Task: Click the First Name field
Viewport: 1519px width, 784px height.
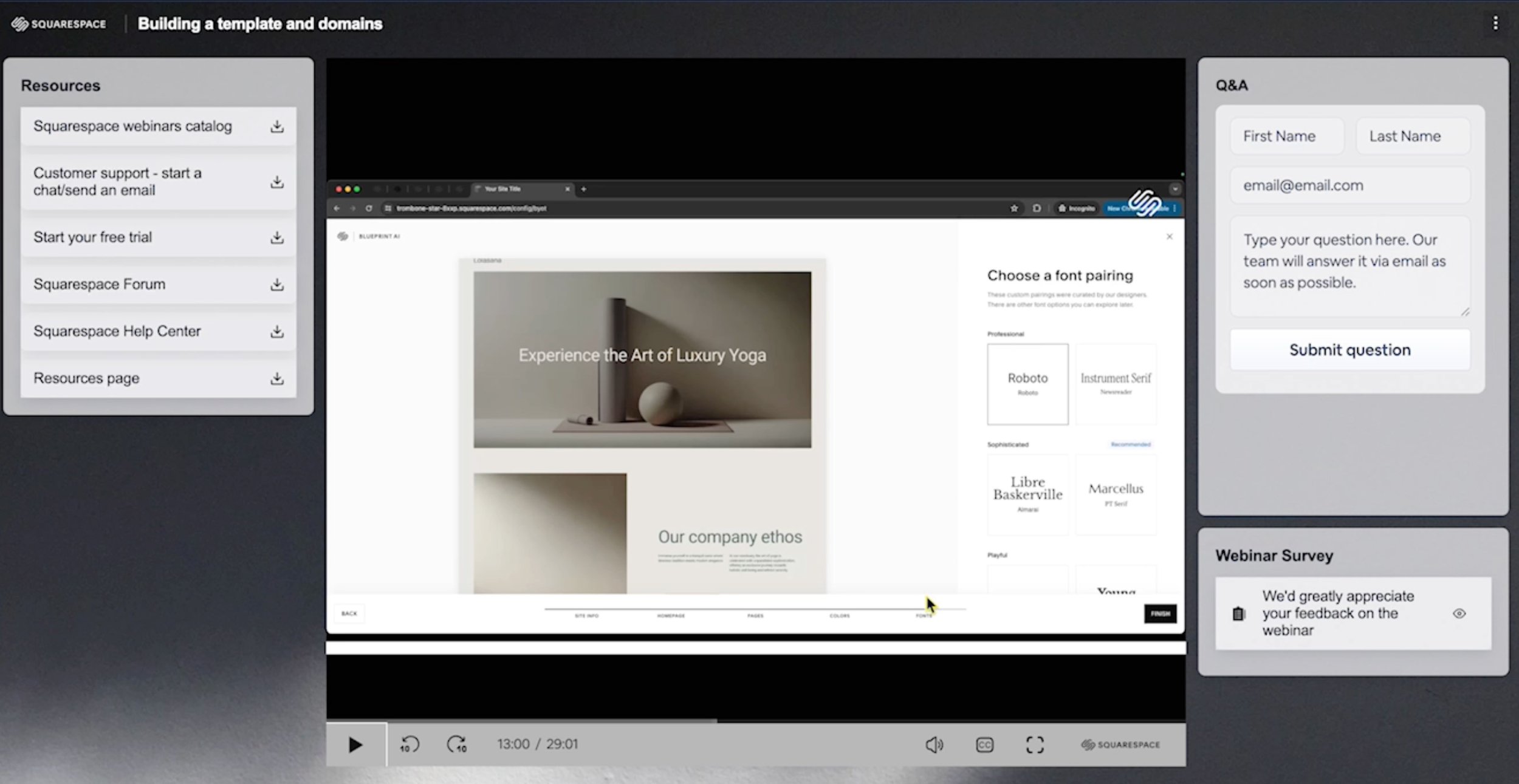Action: point(1287,136)
